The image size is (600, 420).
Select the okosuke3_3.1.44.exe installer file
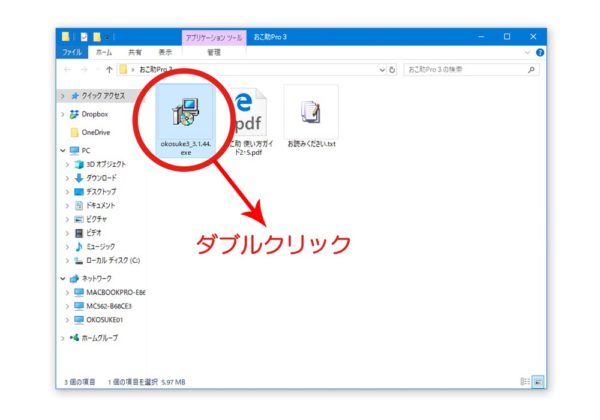pos(186,121)
